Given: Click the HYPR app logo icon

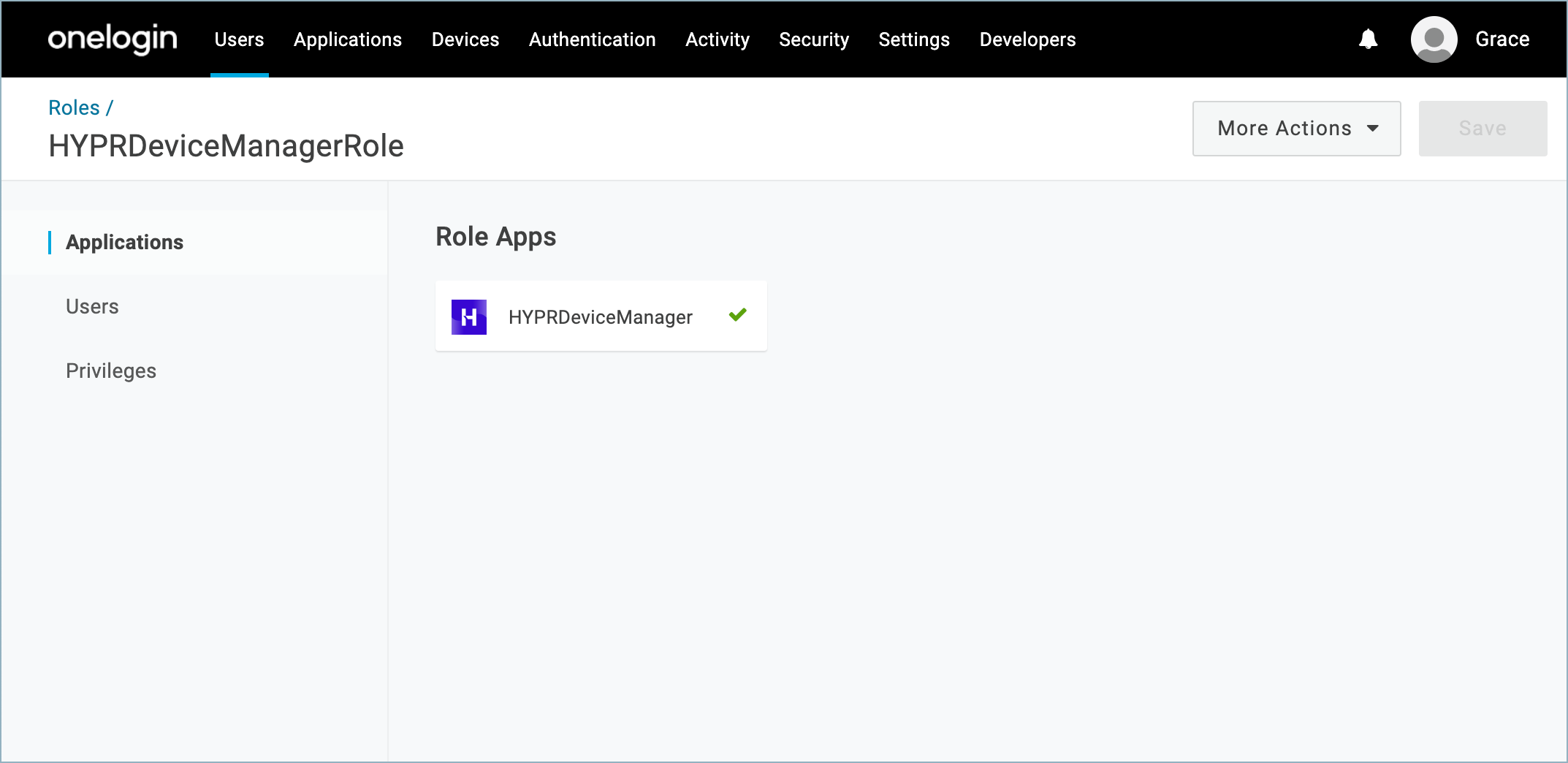Looking at the screenshot, I should tap(469, 317).
